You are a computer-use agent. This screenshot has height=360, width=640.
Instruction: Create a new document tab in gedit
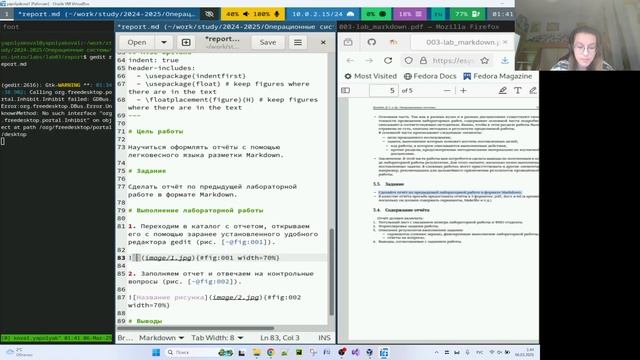click(x=186, y=42)
